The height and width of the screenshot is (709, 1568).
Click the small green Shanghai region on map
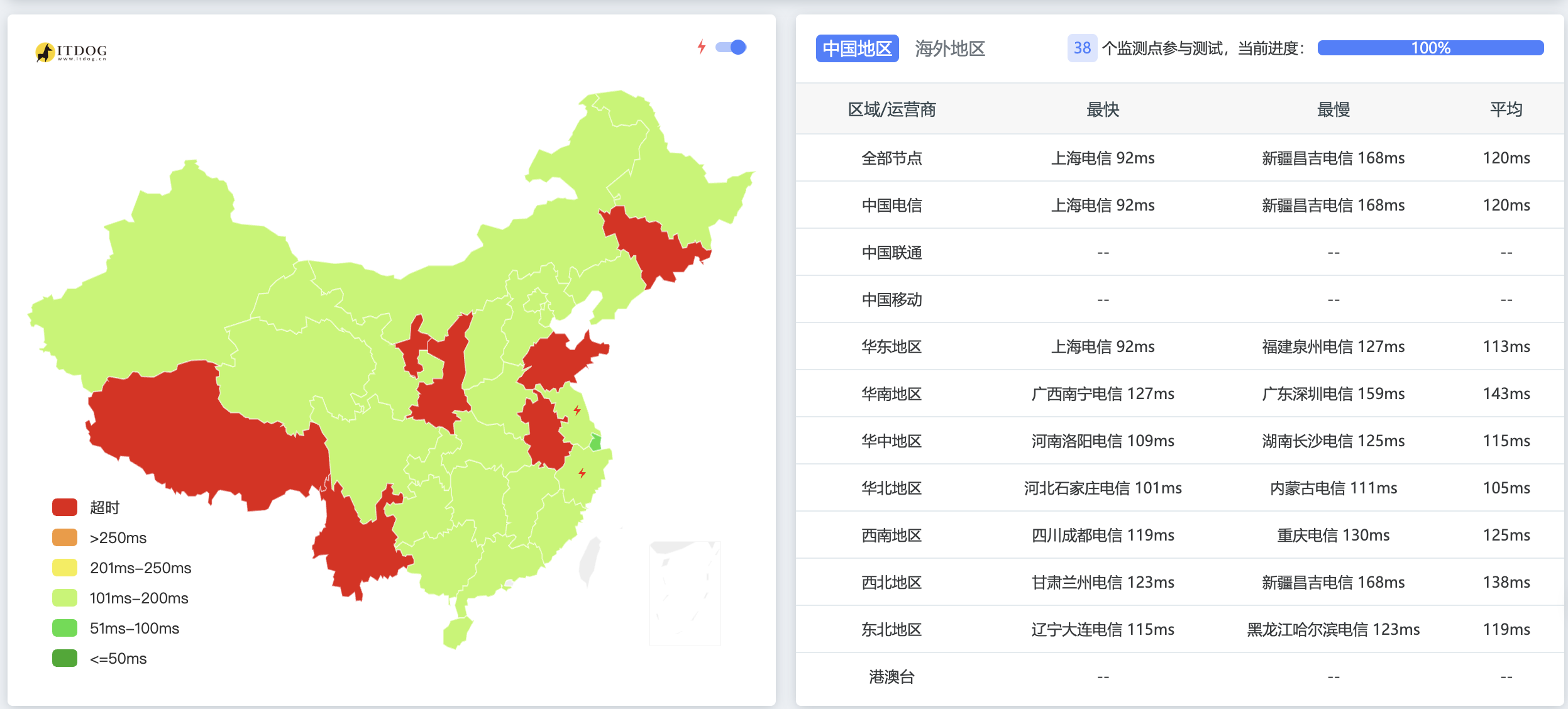point(595,442)
